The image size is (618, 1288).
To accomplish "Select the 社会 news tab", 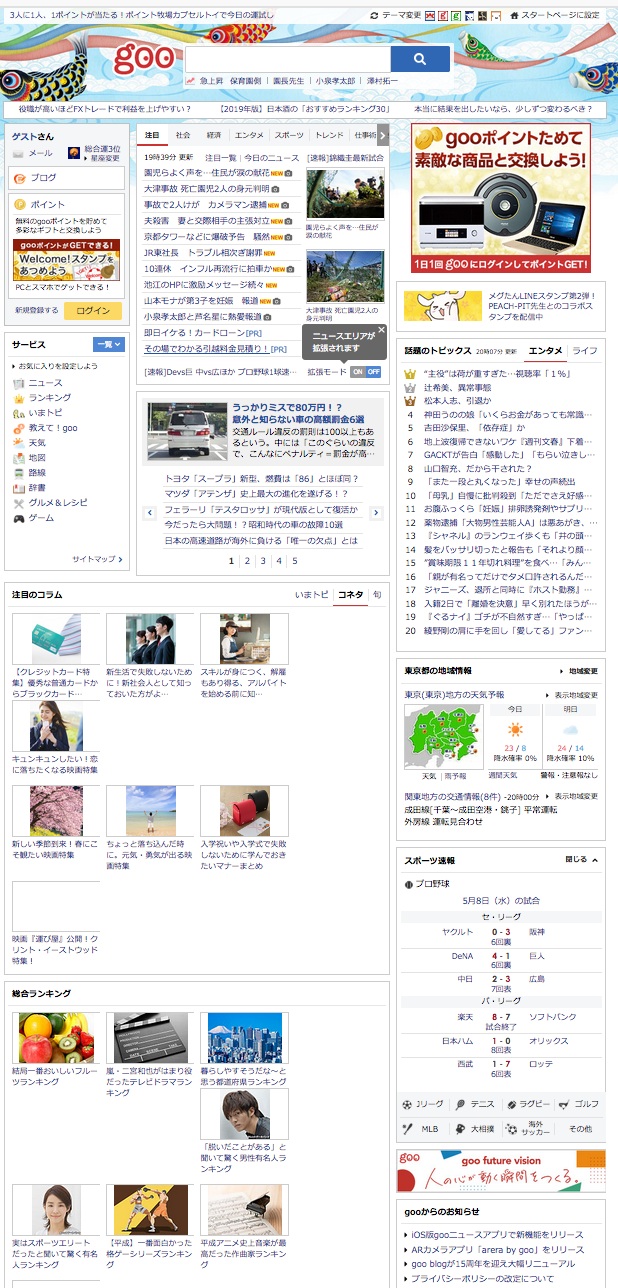I will click(183, 135).
